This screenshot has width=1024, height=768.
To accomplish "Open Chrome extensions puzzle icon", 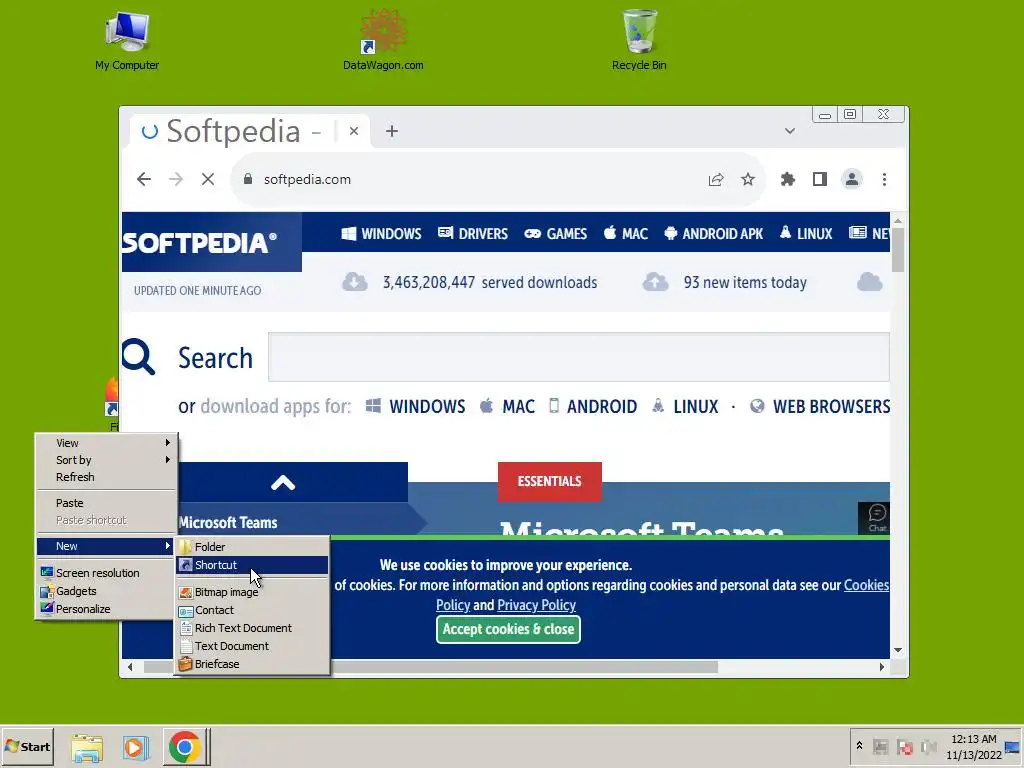I will 788,180.
